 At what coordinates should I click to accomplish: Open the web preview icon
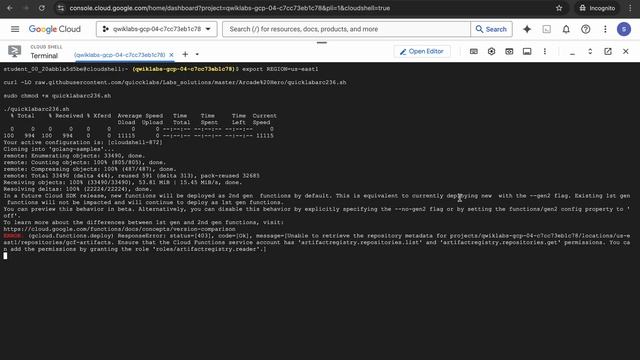[509, 51]
